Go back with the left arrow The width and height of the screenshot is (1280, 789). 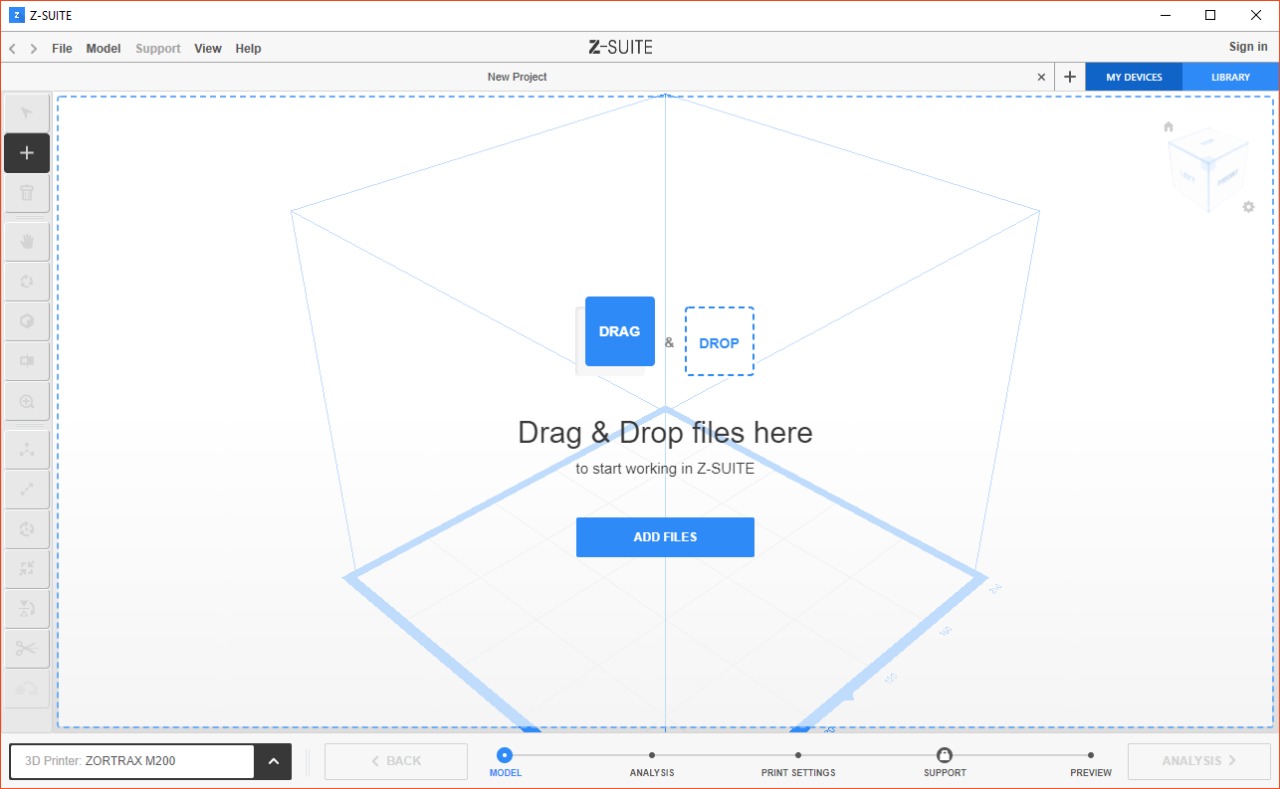[12, 48]
